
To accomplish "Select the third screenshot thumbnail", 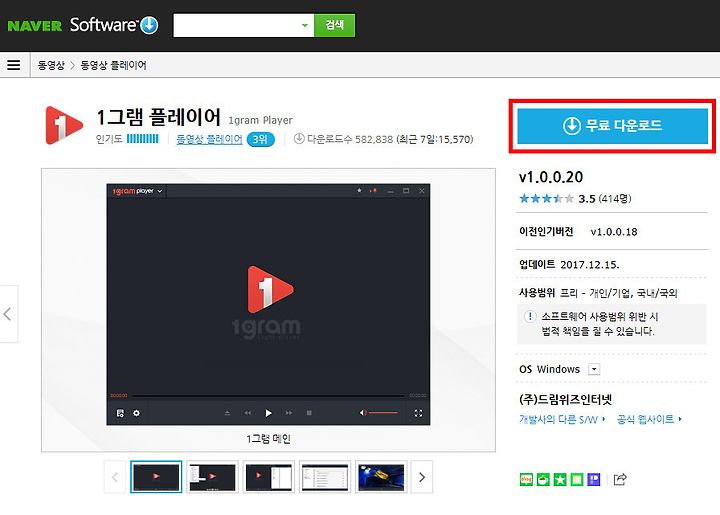I will (x=269, y=477).
